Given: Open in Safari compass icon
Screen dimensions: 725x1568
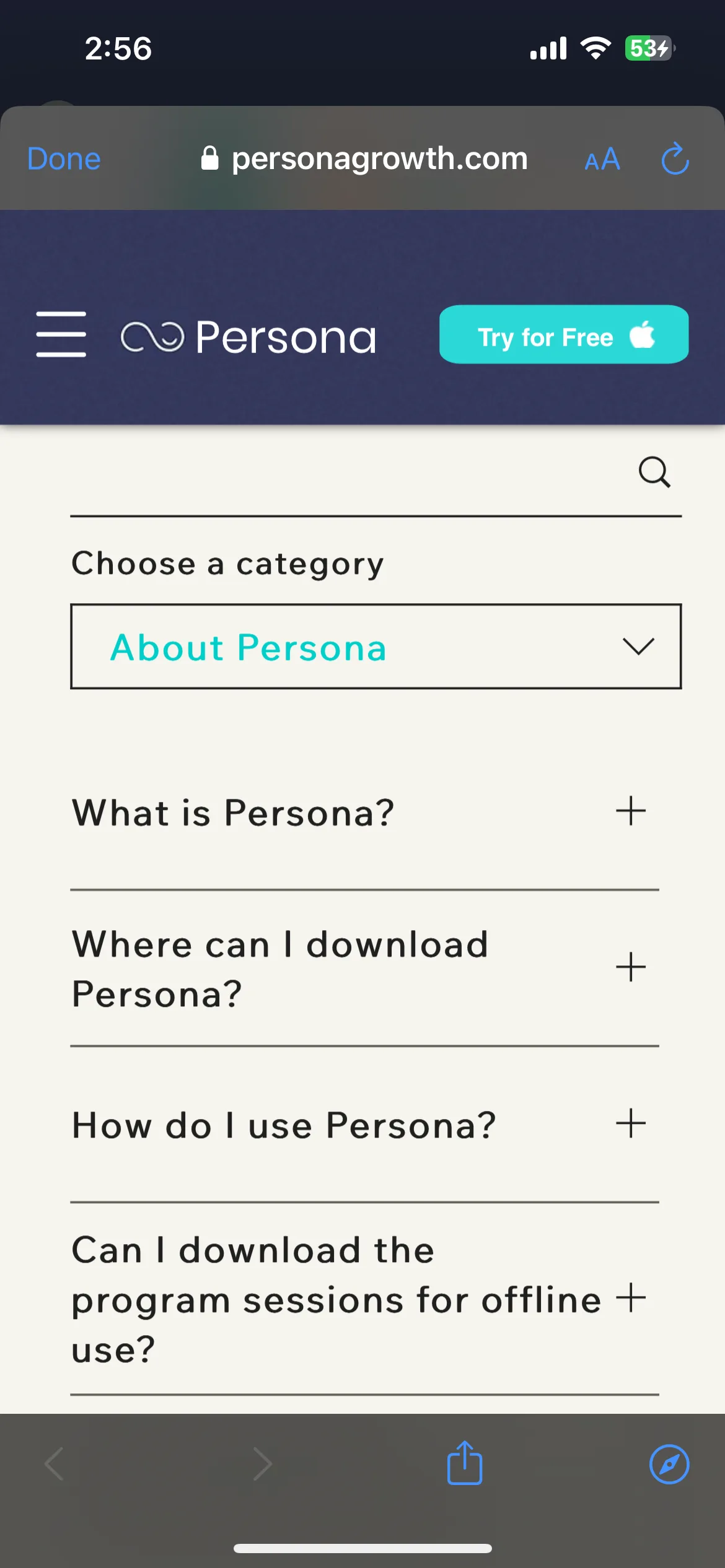Looking at the screenshot, I should click(x=669, y=1465).
